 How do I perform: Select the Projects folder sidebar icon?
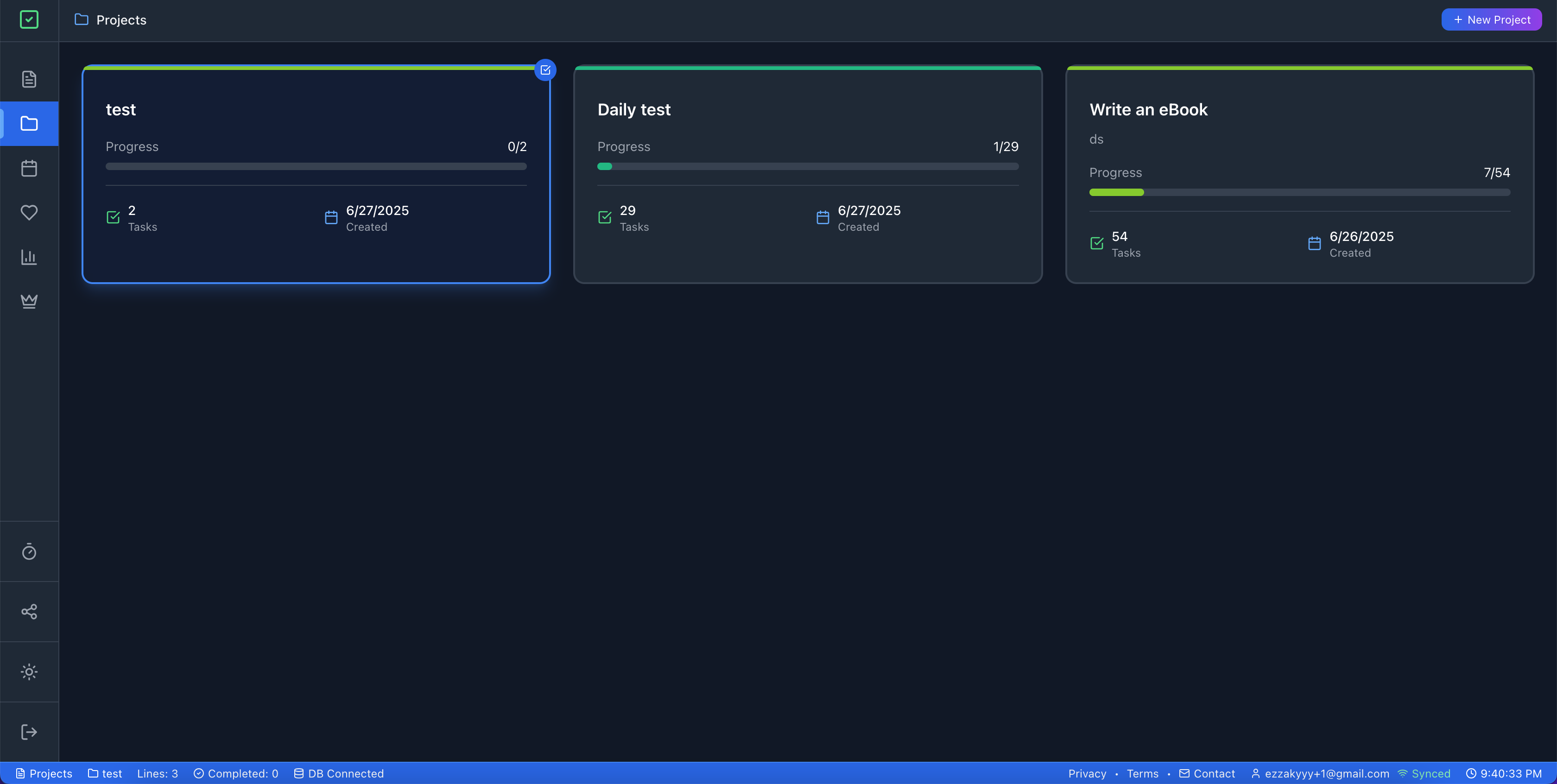29,124
